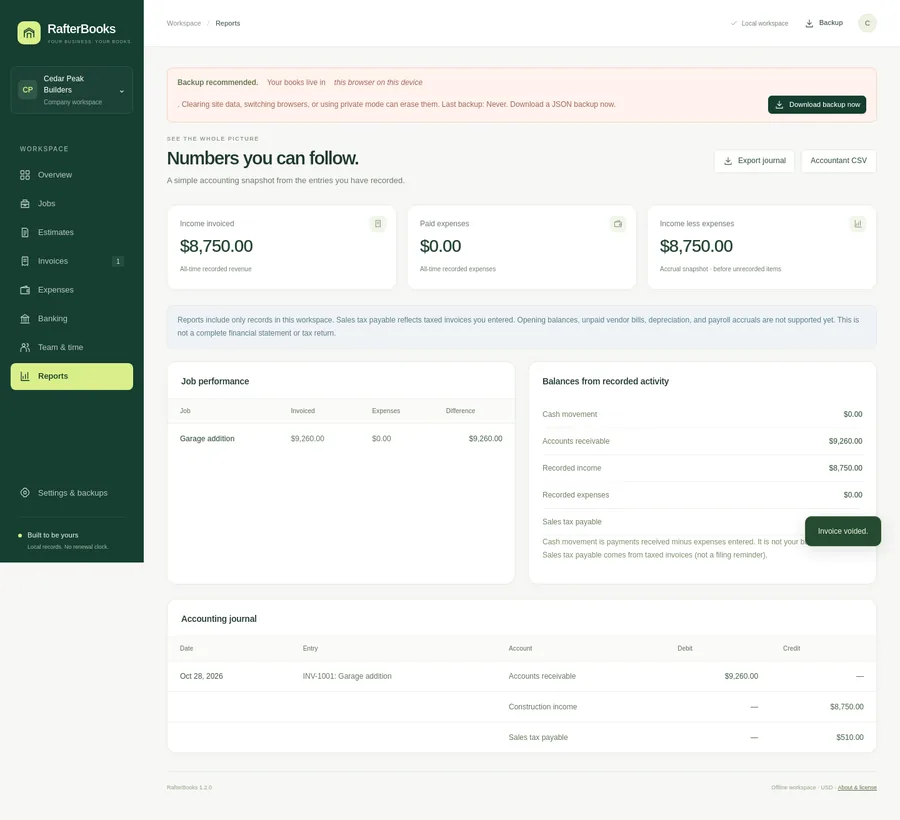This screenshot has height=820, width=900.
Task: Click the Construction income journal account
Action: click(x=542, y=707)
